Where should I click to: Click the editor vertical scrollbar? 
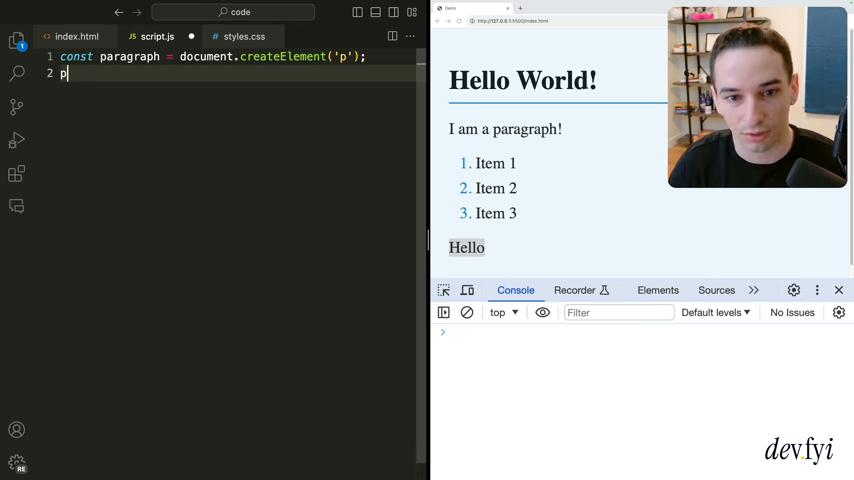pyautogui.click(x=421, y=256)
